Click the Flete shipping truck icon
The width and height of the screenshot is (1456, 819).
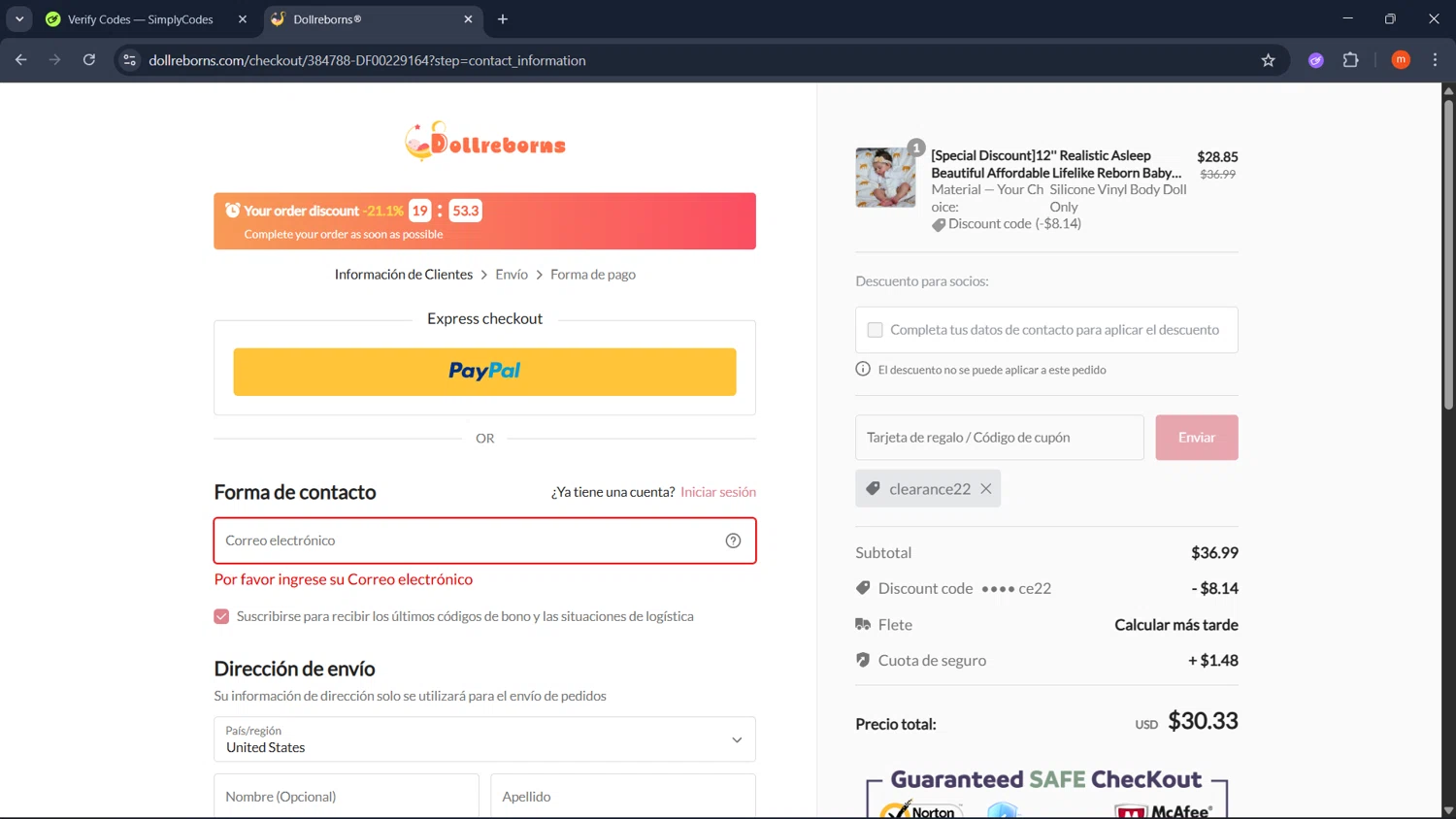[863, 624]
